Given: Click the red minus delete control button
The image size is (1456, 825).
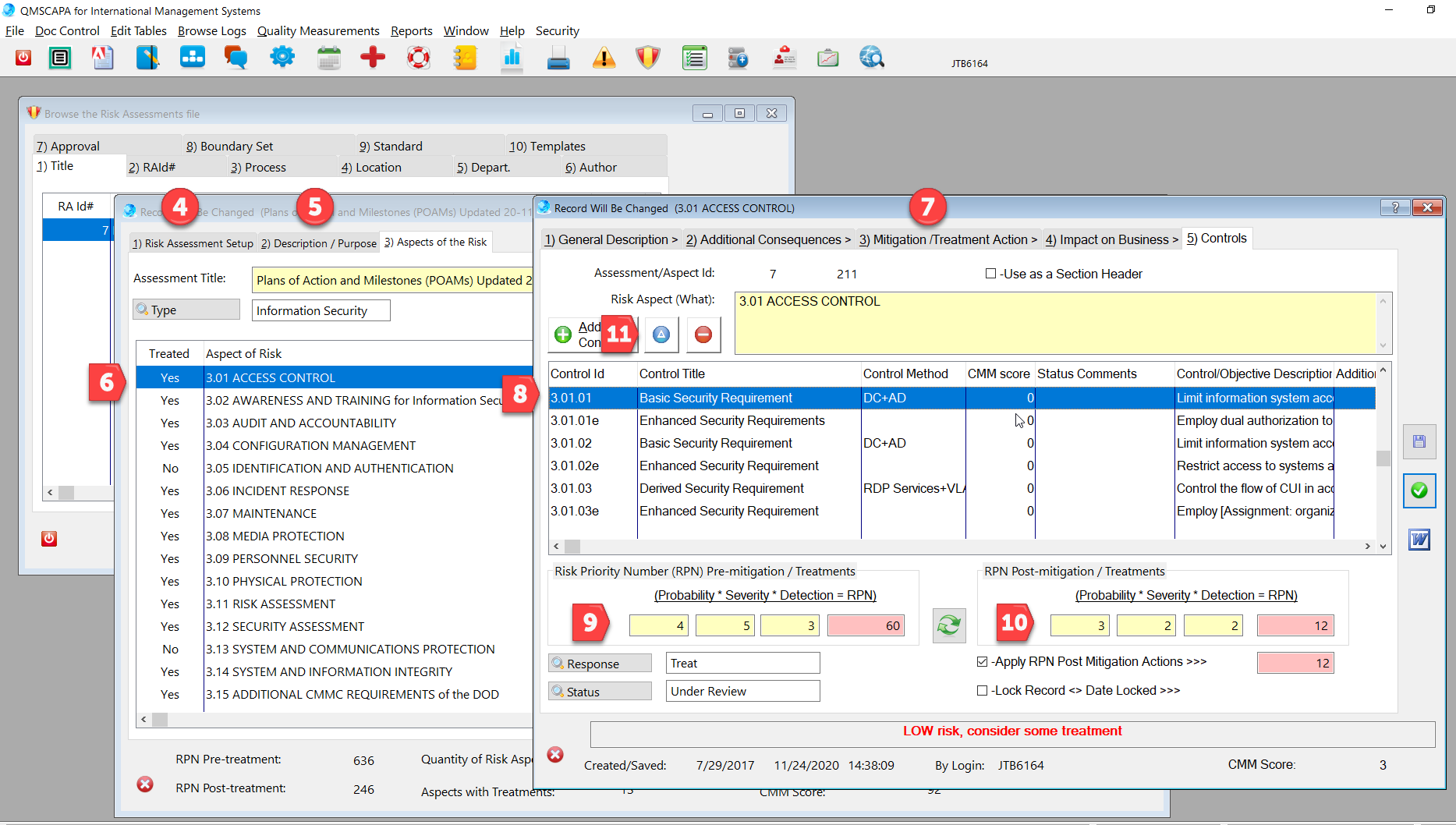Looking at the screenshot, I should point(703,335).
